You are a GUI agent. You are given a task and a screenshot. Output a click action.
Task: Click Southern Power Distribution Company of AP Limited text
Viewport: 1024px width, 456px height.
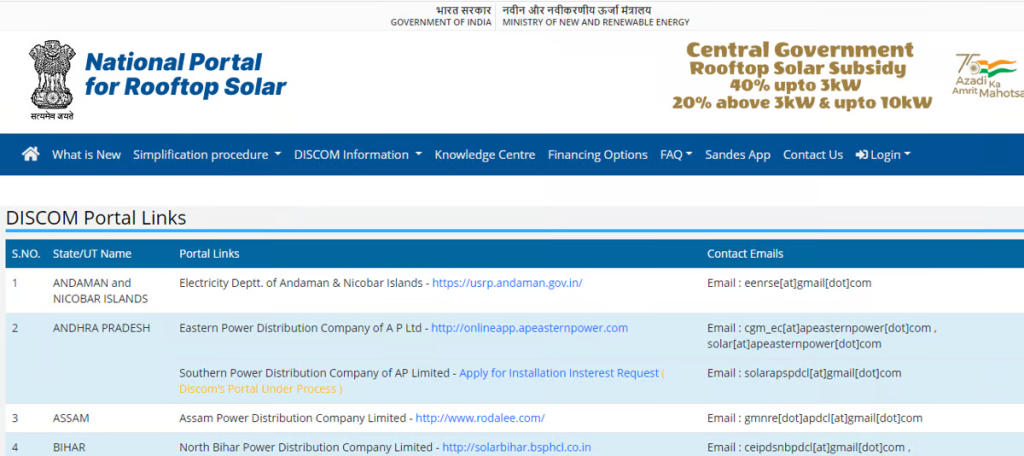315,373
